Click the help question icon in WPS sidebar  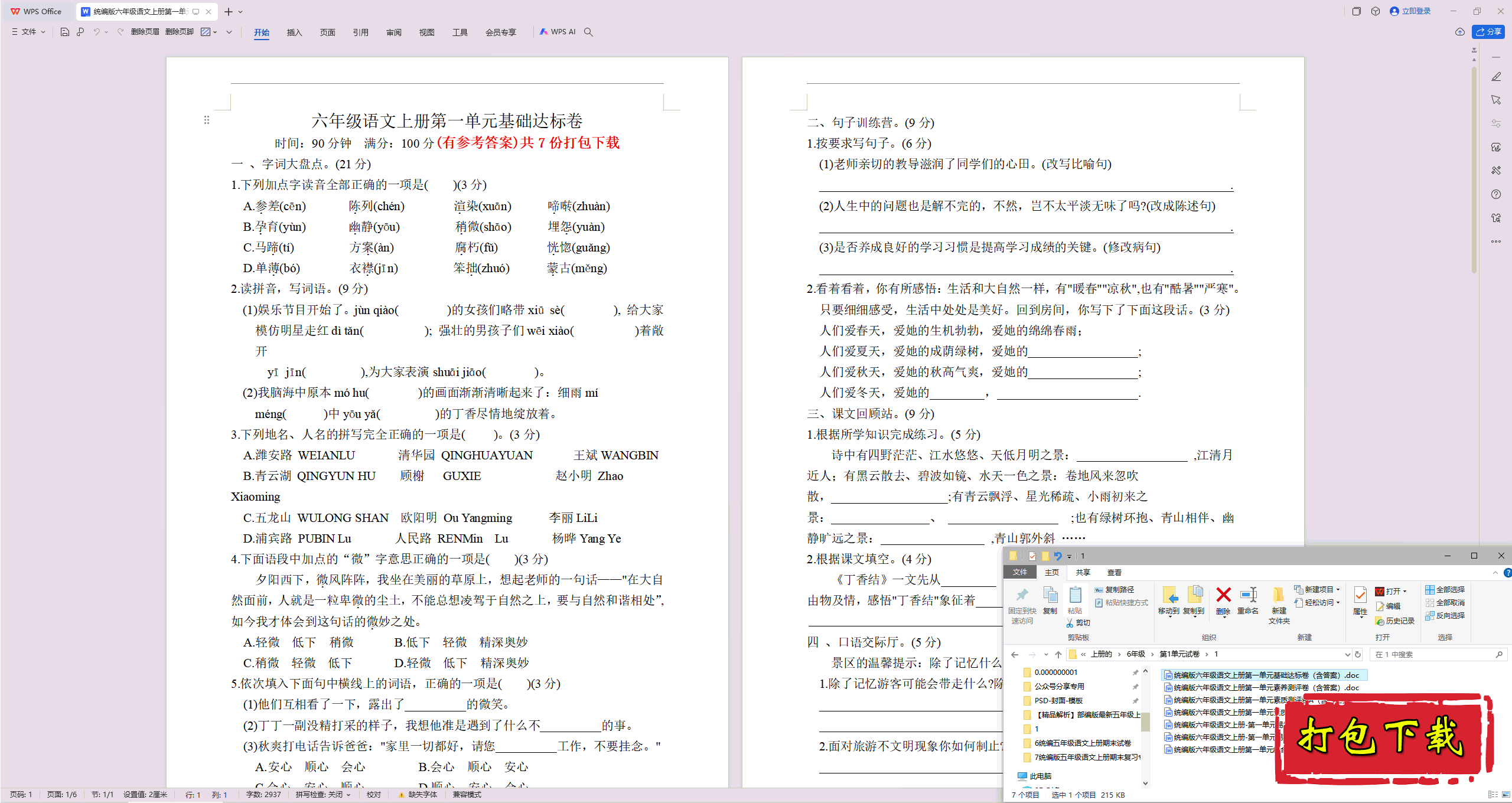tap(1496, 194)
